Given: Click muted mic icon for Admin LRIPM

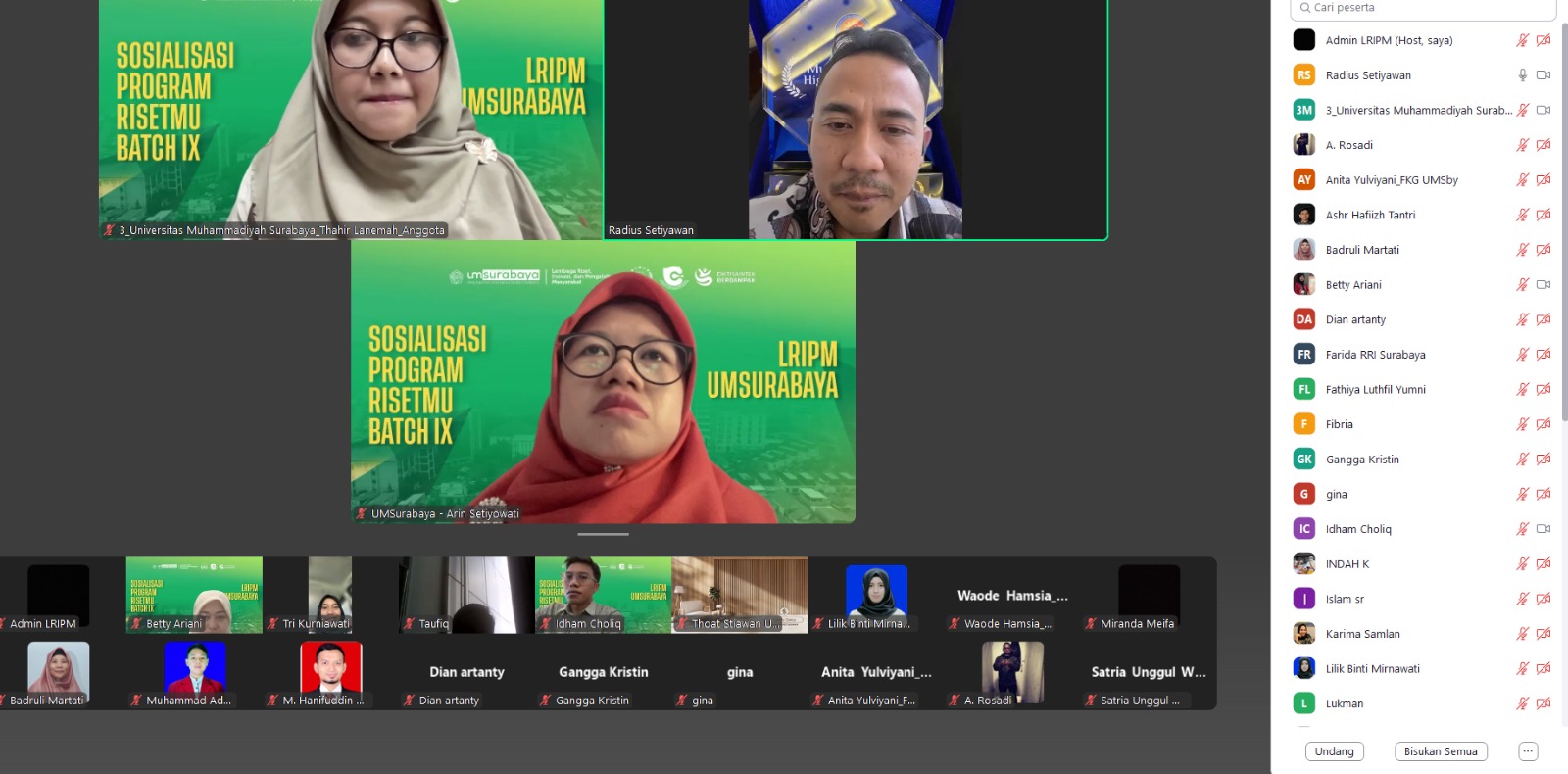Looking at the screenshot, I should coord(1522,40).
